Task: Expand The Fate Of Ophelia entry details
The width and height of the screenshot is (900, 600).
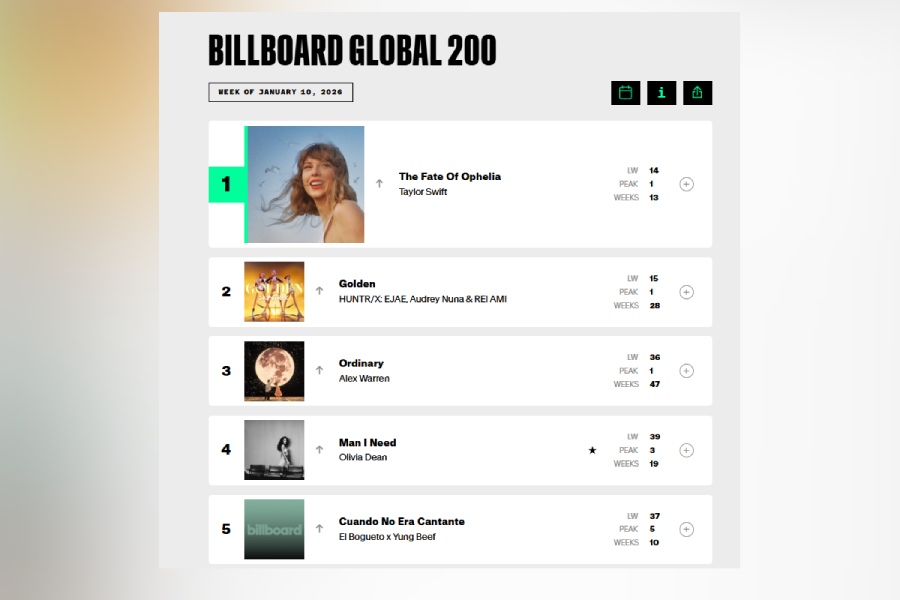Action: pyautogui.click(x=686, y=184)
